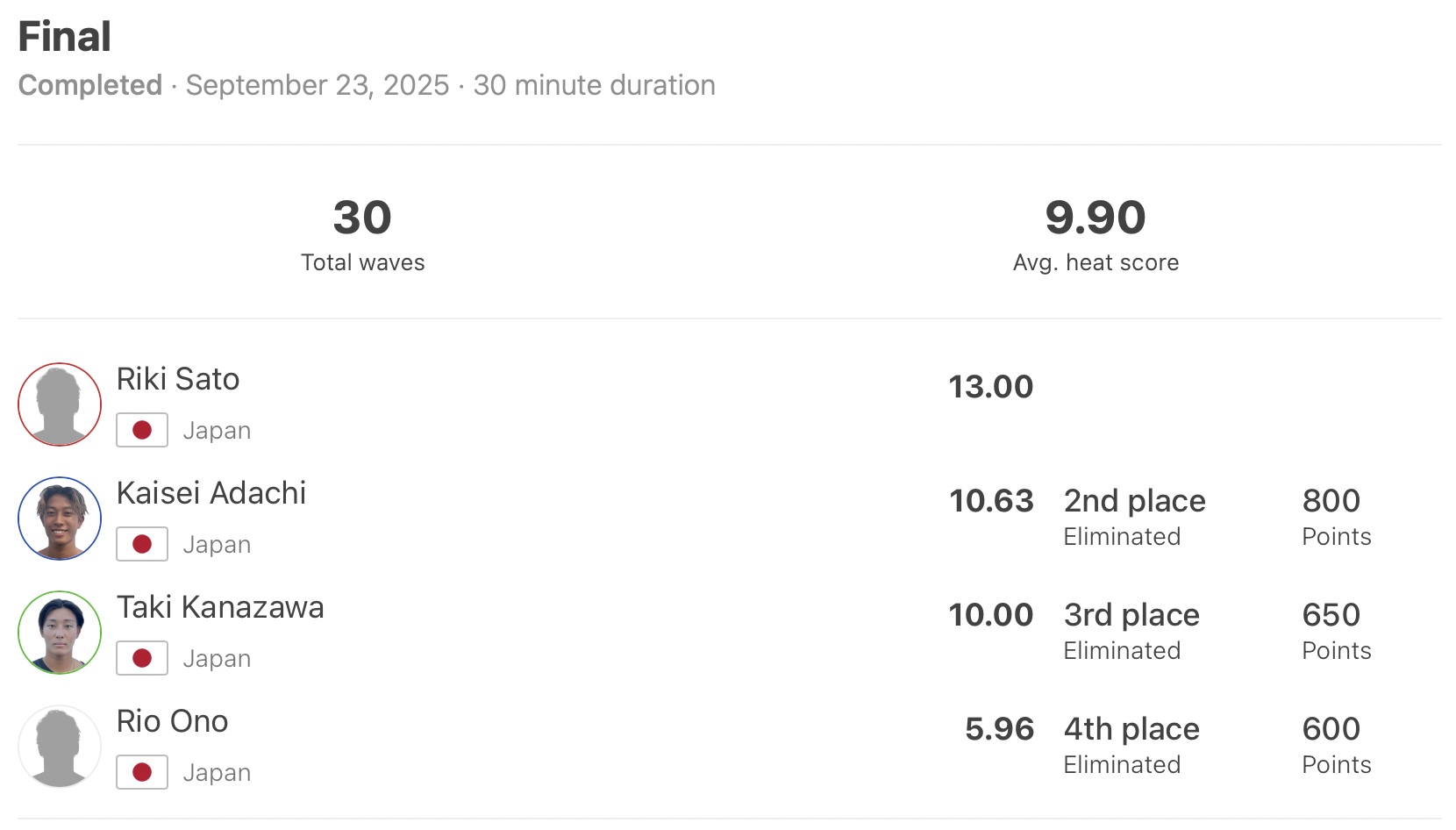Click the Final heat heading
The height and width of the screenshot is (830, 1456).
65,37
